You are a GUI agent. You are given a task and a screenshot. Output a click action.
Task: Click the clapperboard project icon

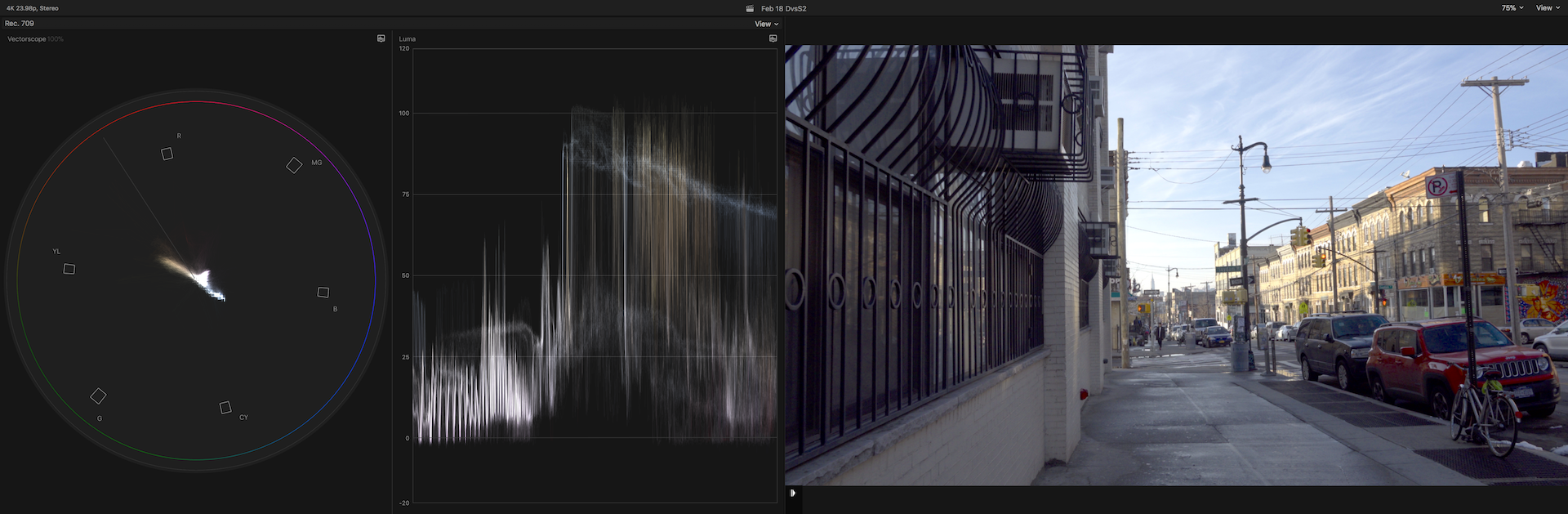coord(750,8)
